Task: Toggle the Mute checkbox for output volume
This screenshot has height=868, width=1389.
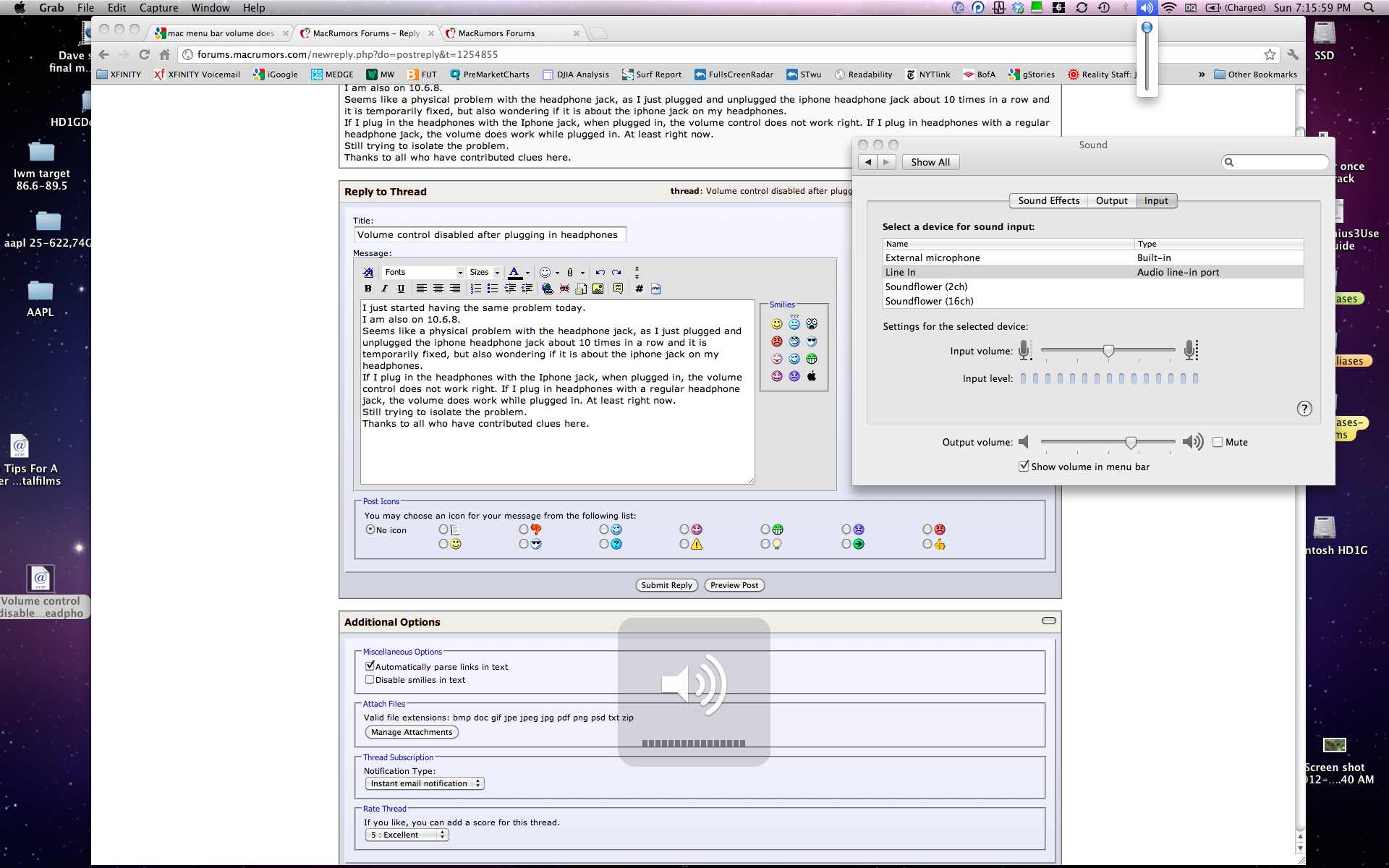Action: [1218, 442]
